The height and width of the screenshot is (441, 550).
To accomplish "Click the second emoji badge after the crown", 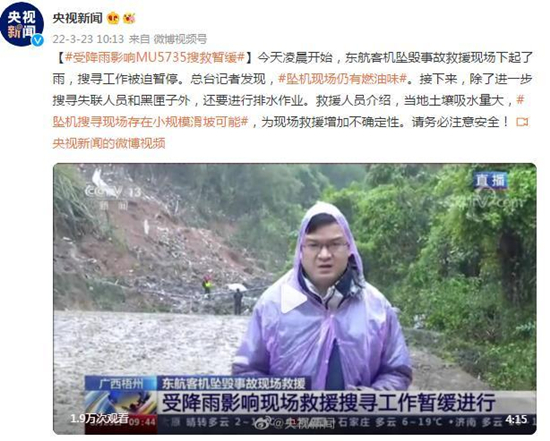I will [129, 18].
